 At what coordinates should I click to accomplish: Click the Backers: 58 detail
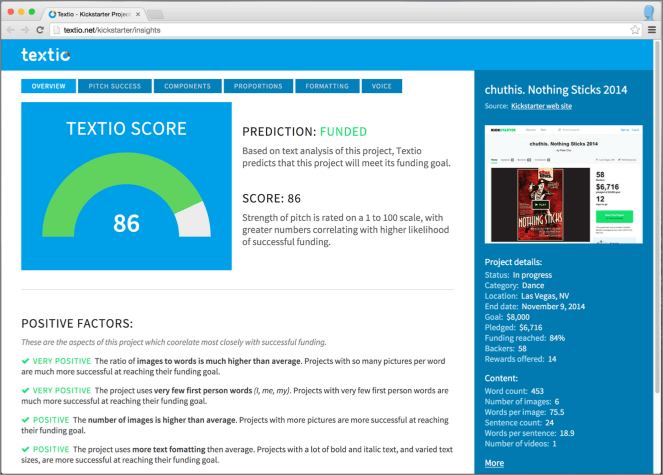(x=505, y=349)
